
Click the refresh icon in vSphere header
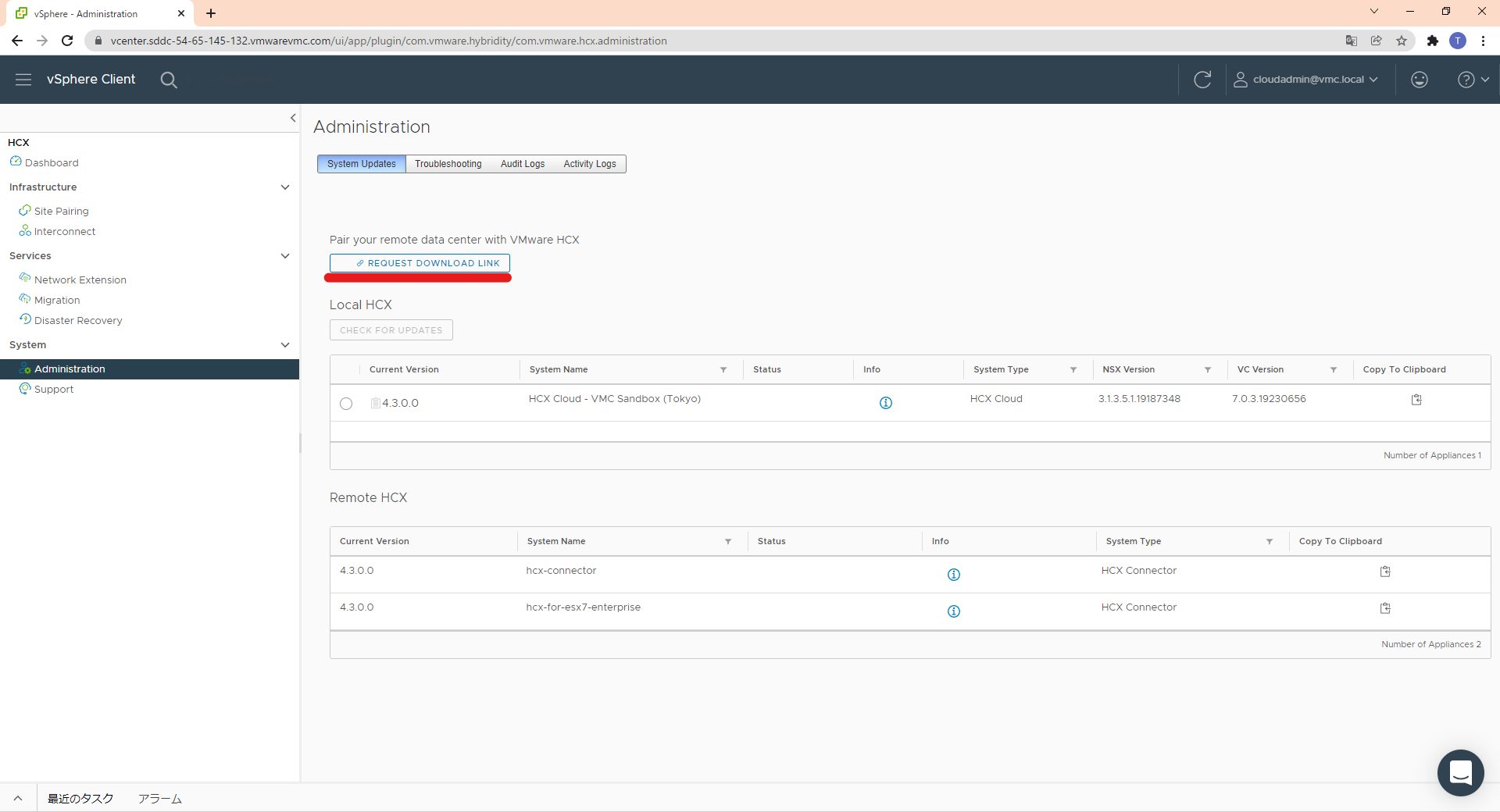pos(1202,80)
